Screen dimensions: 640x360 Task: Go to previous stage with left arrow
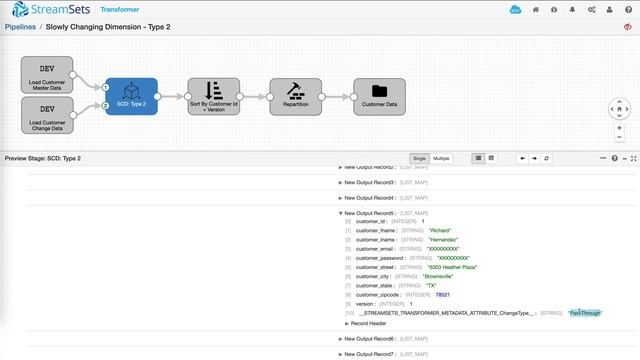click(522, 158)
